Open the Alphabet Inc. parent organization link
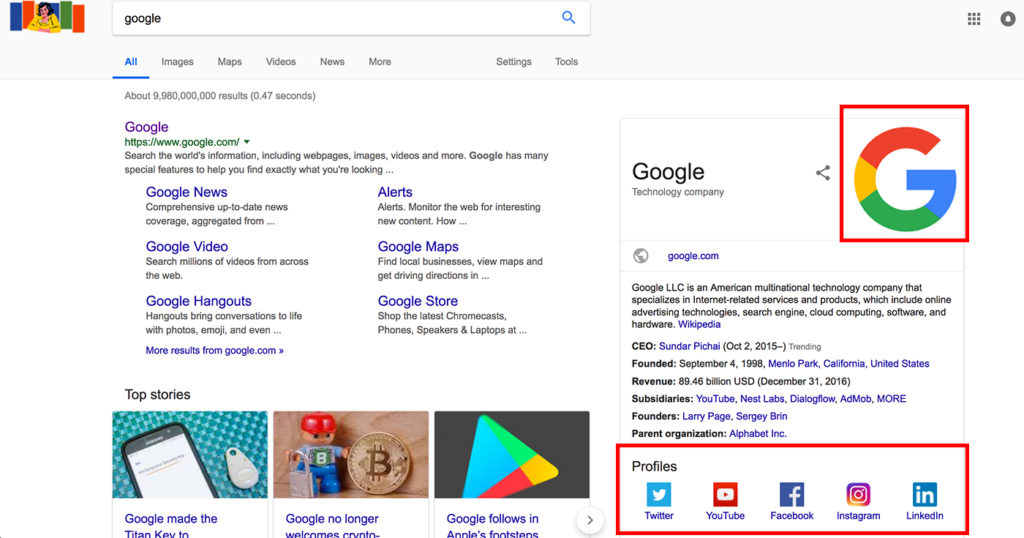Viewport: 1024px width, 538px height. (758, 434)
